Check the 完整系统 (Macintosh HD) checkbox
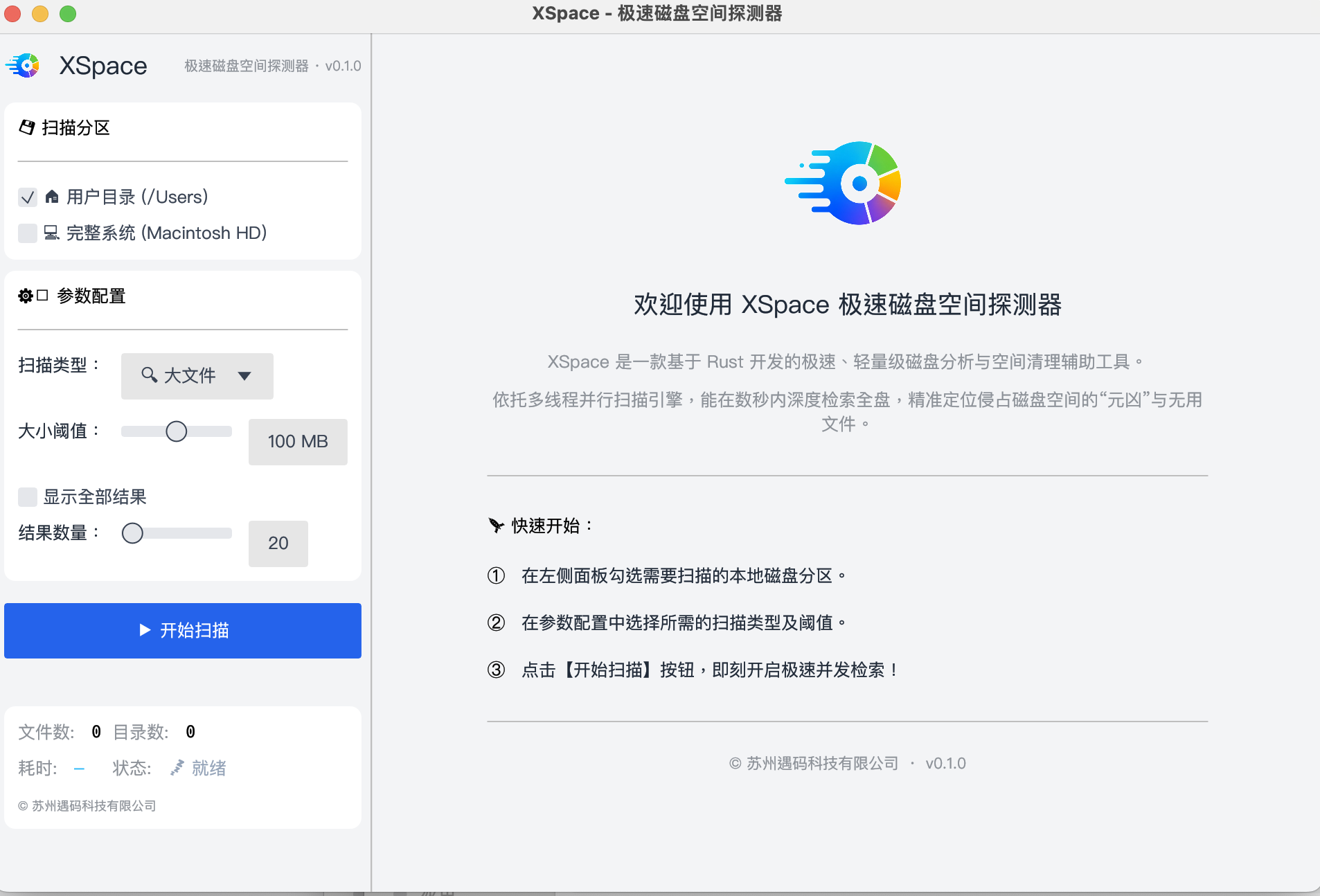 28,233
